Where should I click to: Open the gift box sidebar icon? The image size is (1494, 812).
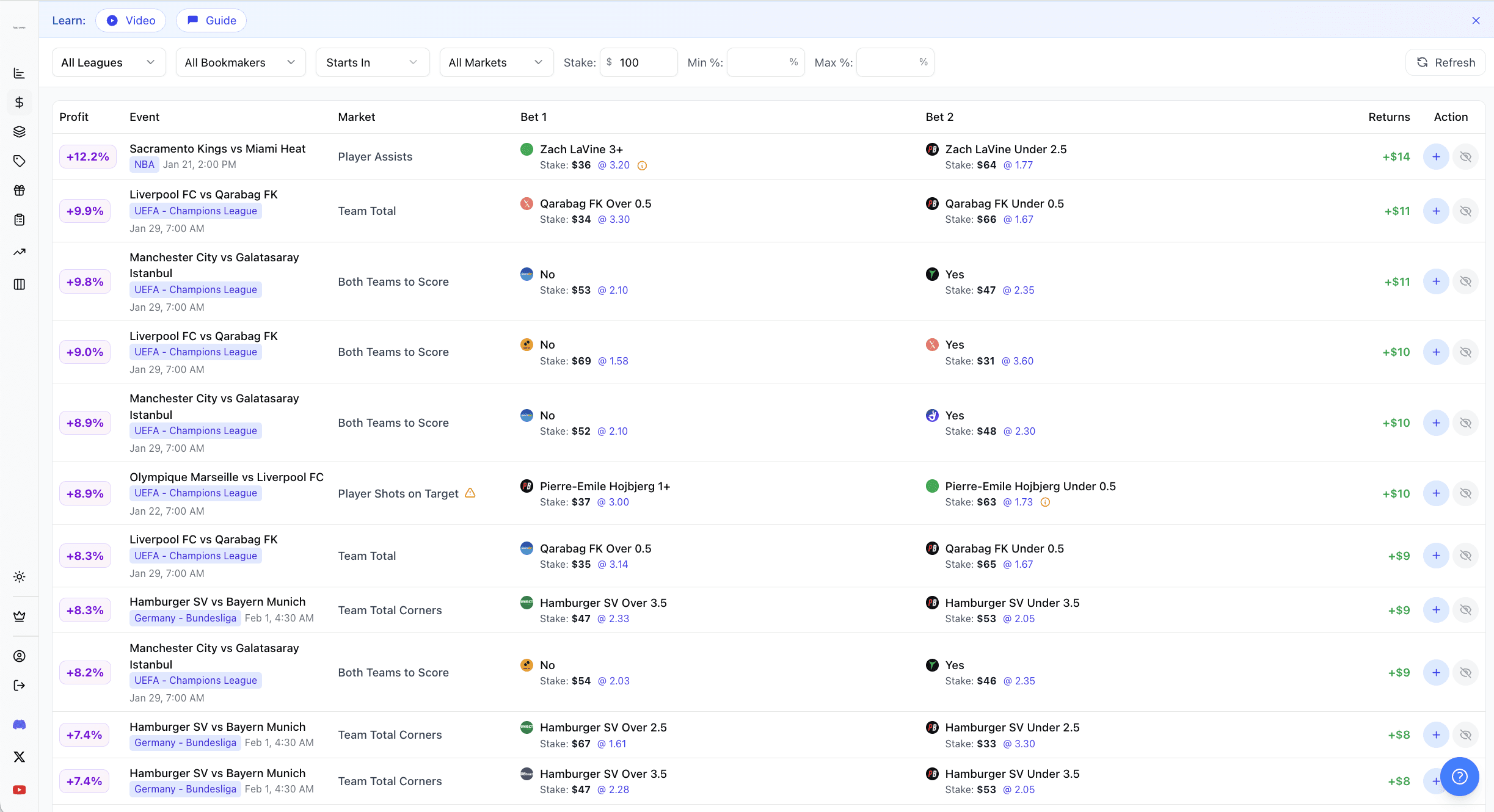(20, 190)
